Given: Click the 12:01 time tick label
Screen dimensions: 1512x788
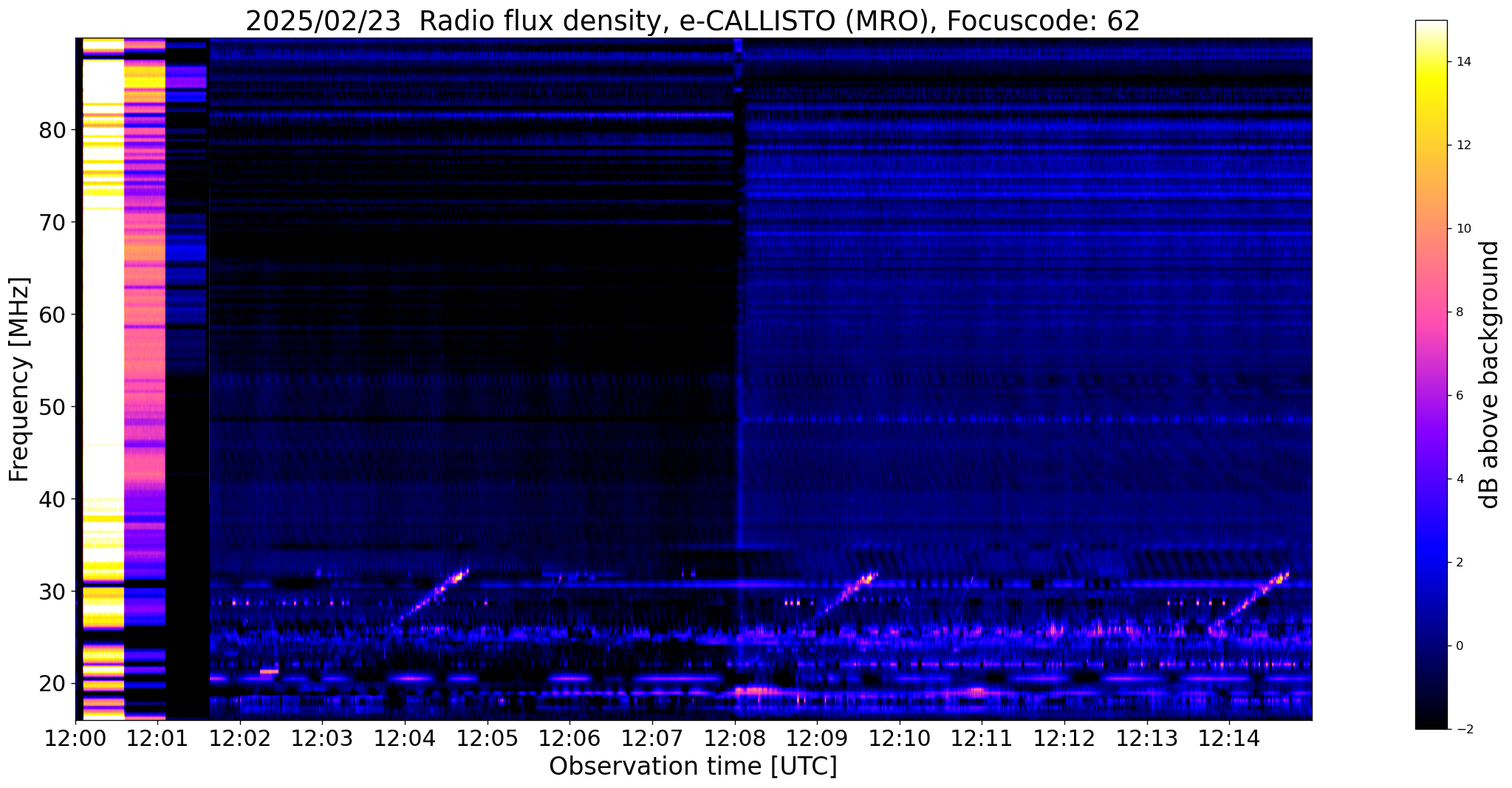Looking at the screenshot, I should pyautogui.click(x=157, y=739).
